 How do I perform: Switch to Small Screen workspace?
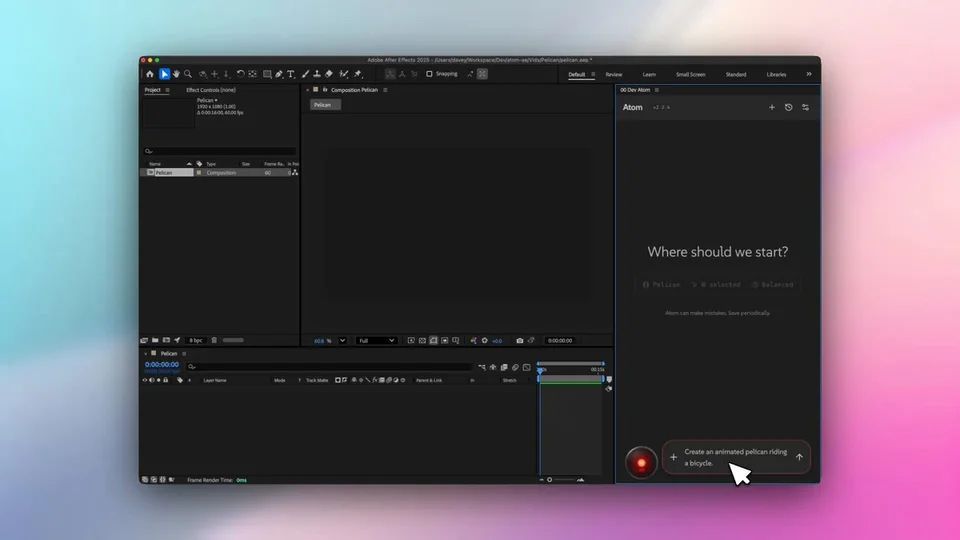(x=691, y=75)
